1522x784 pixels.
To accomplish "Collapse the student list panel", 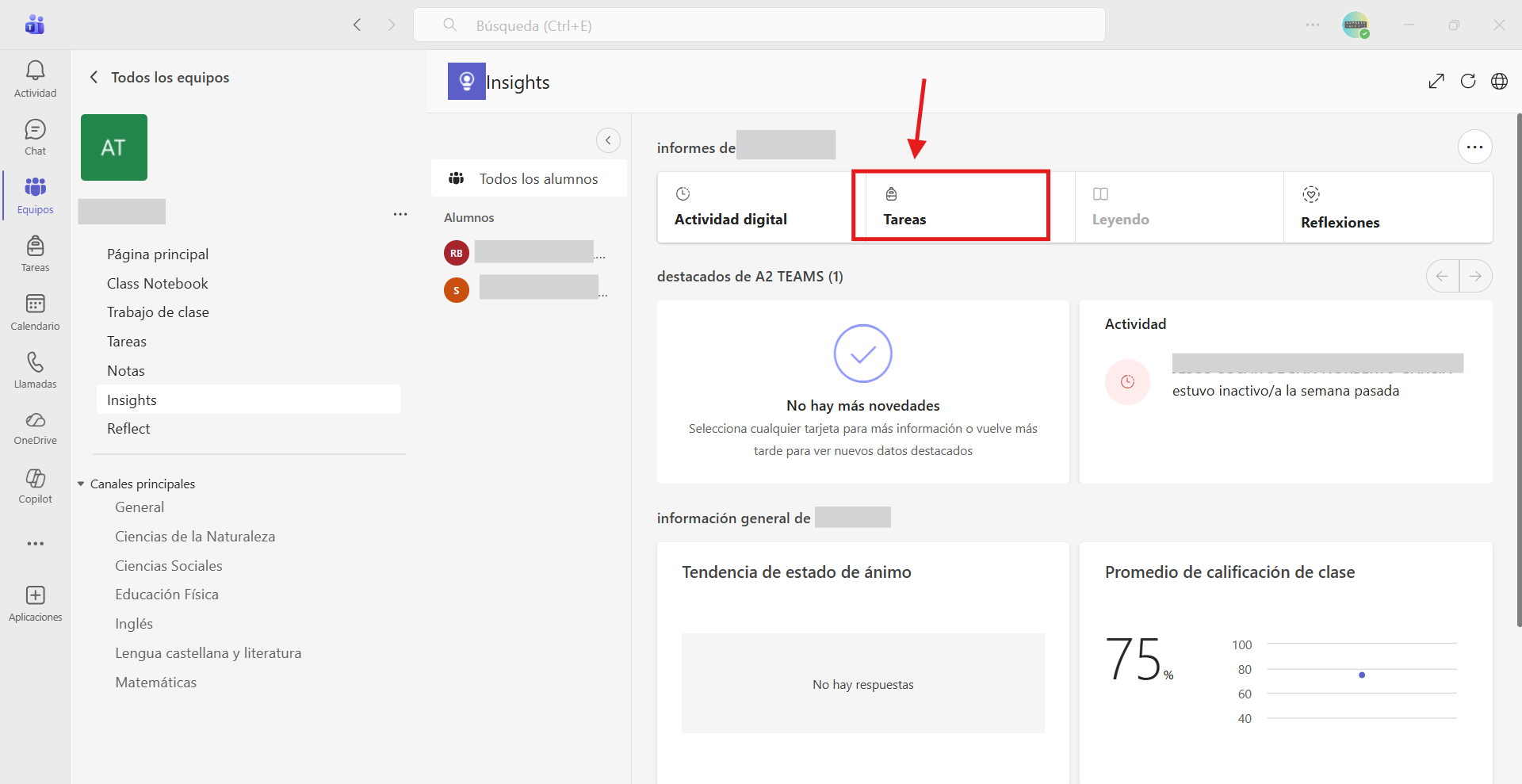I will 608,140.
